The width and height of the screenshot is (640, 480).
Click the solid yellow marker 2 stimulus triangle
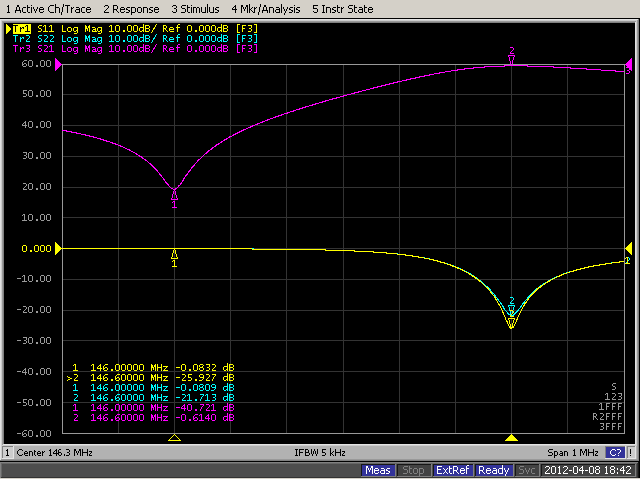pyautogui.click(x=511, y=438)
